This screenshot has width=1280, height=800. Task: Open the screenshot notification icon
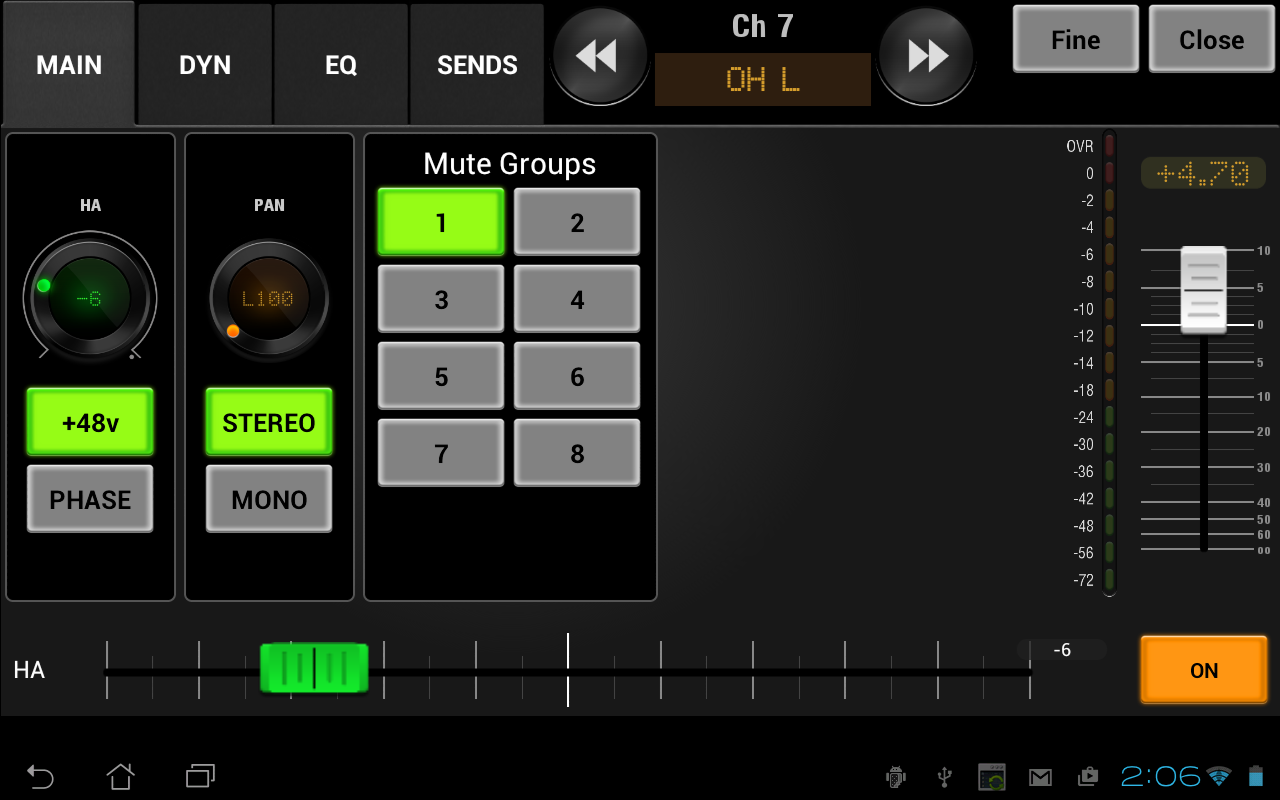coord(992,777)
